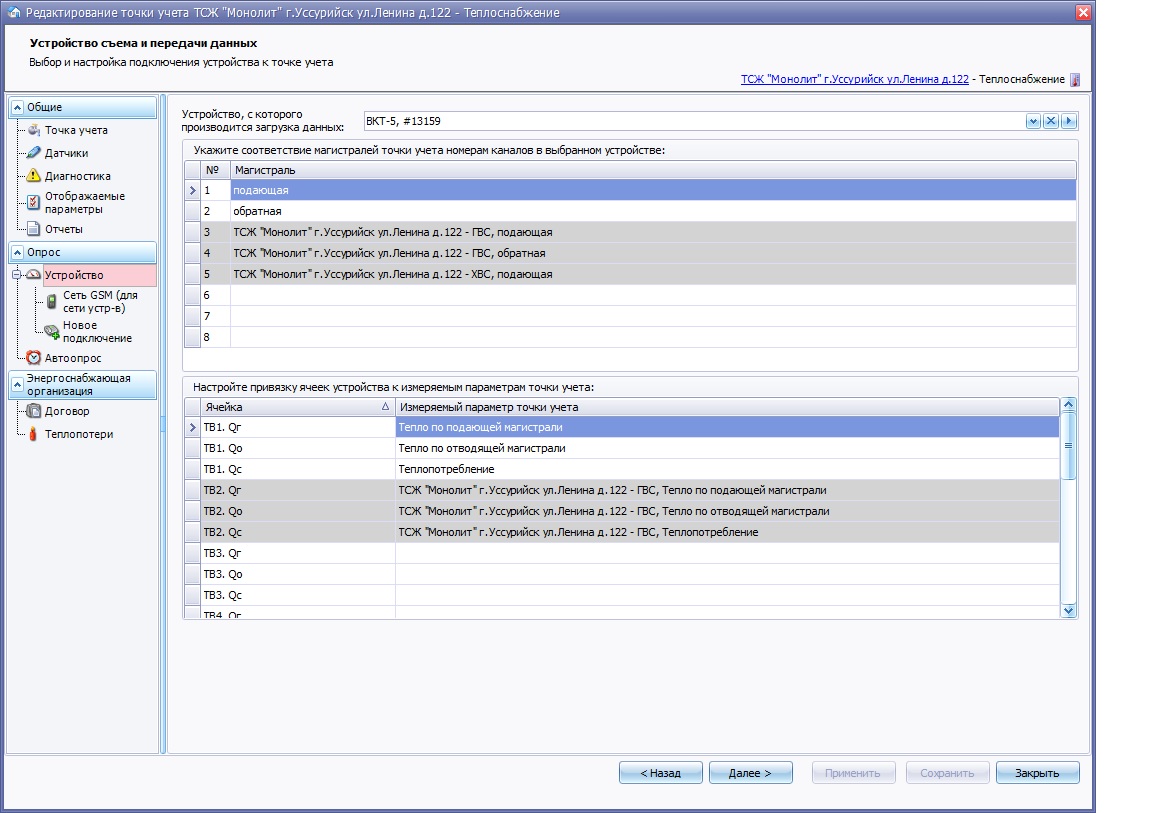The height and width of the screenshot is (813, 1152).
Task: Collapse the Опрос section
Action: coord(18,252)
